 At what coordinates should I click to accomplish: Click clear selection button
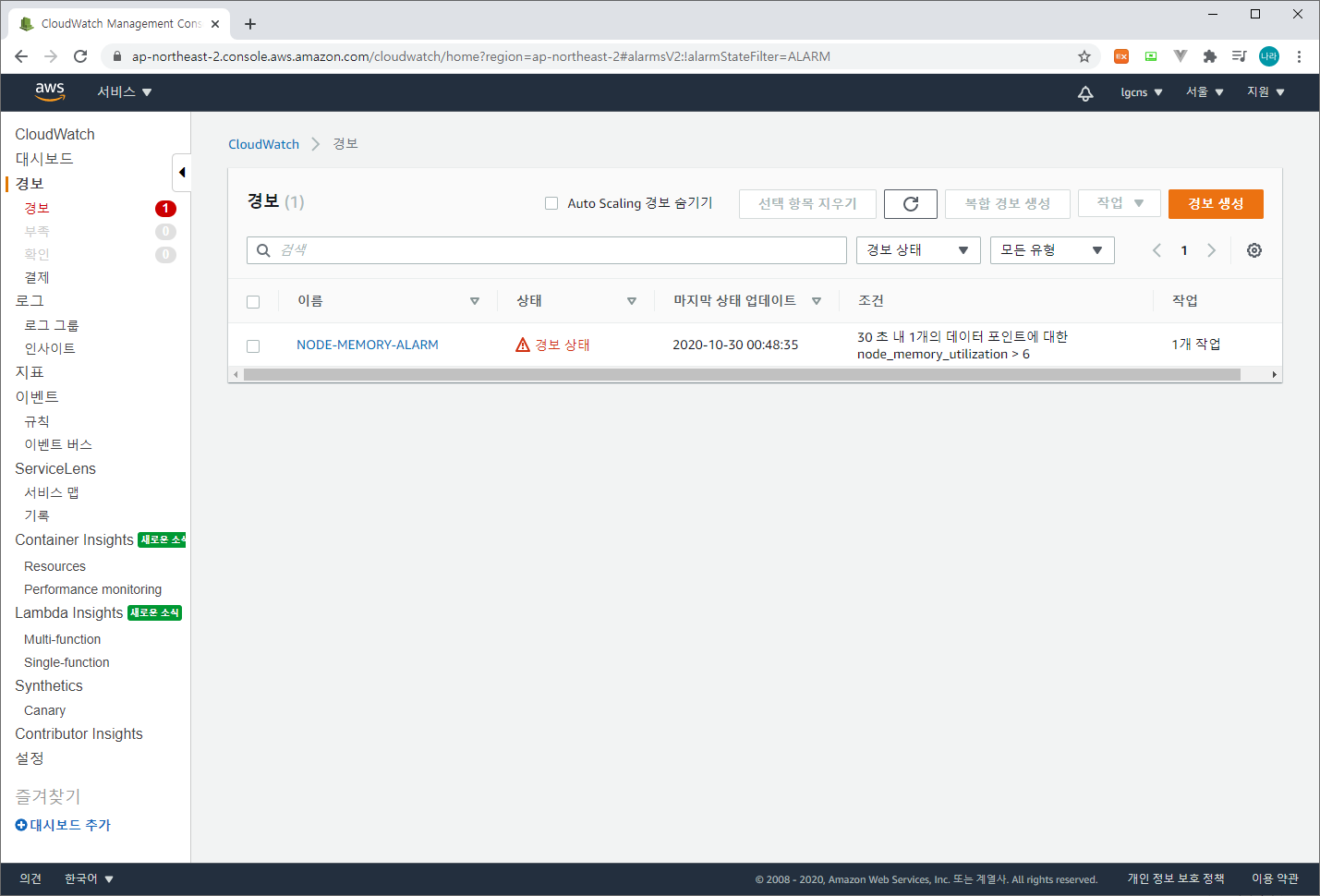pyautogui.click(x=807, y=203)
